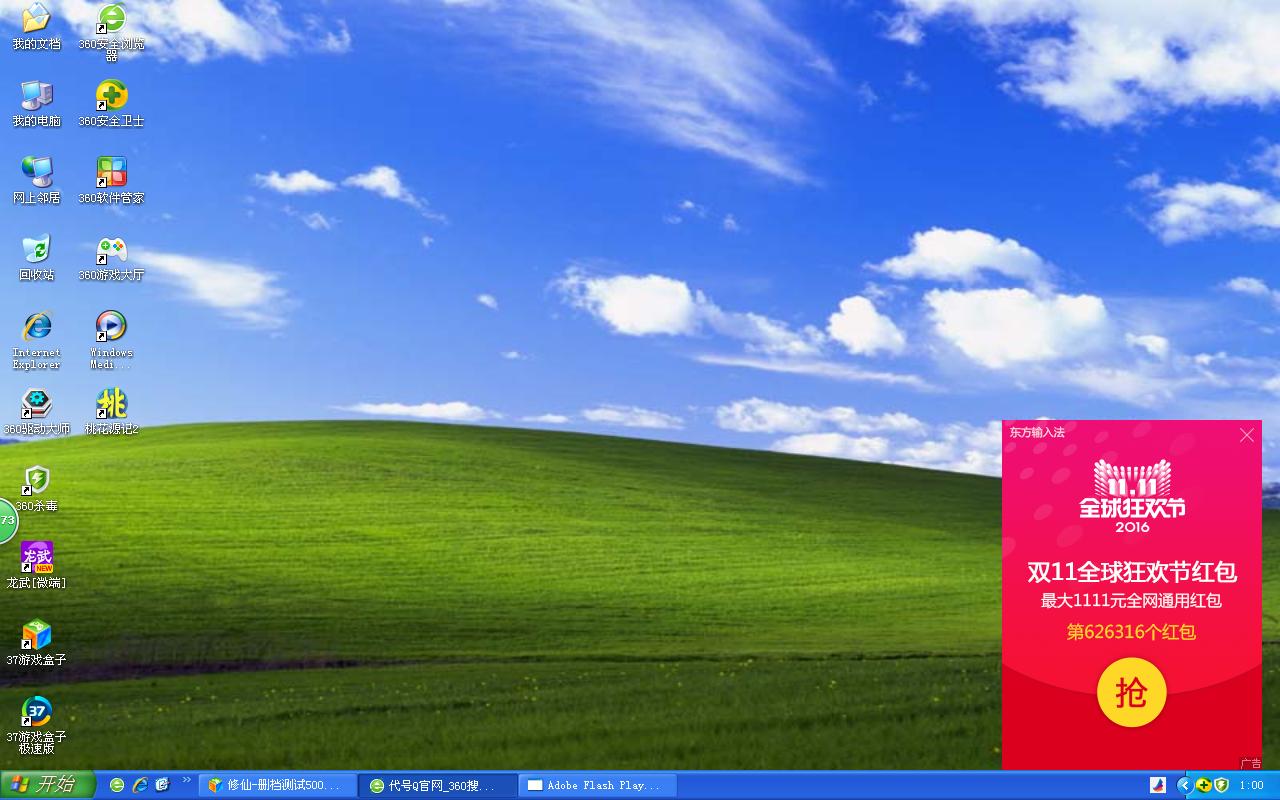Viewport: 1280px width, 800px height.
Task: Switch to 修仙-删档测试500 taskbar window
Action: click(x=278, y=785)
